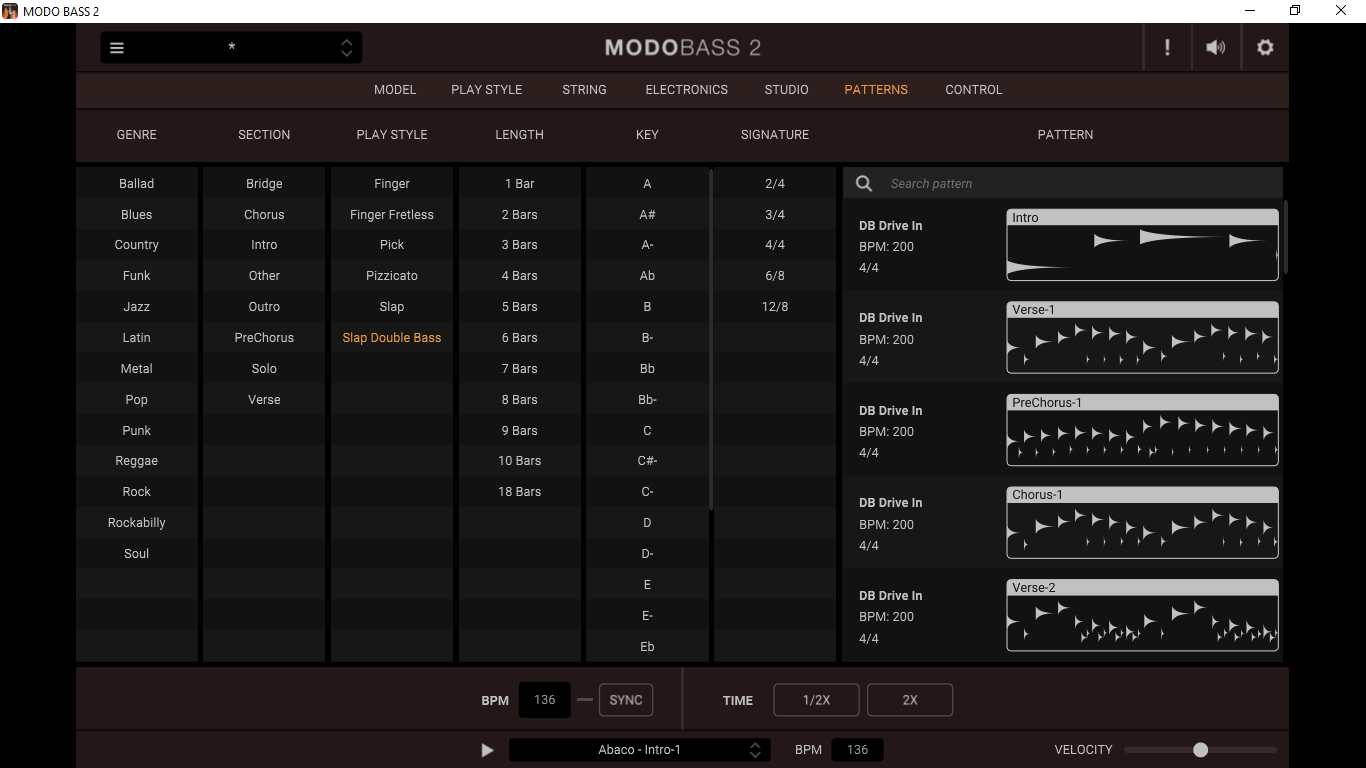Choose 4 Bars length filter
Screen dimensions: 1366x768
[520, 276]
